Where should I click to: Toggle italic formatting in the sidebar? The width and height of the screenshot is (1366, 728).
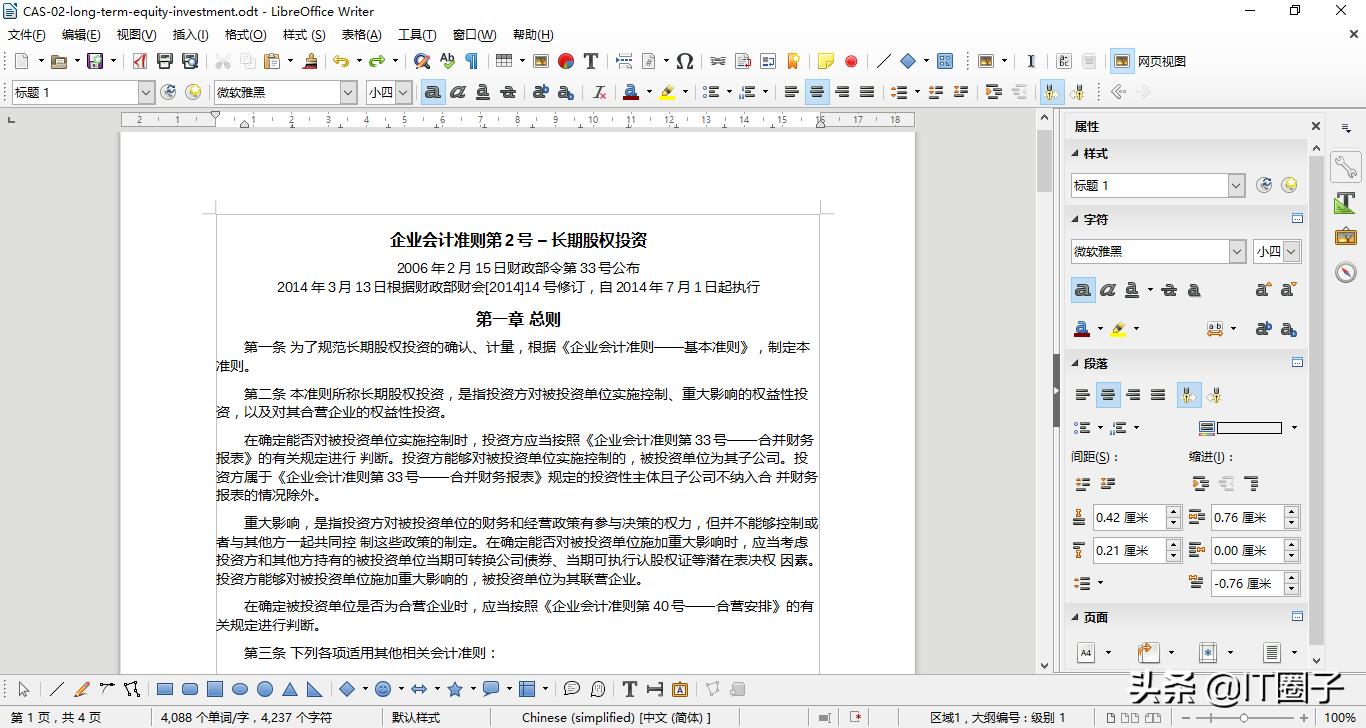coord(1108,289)
